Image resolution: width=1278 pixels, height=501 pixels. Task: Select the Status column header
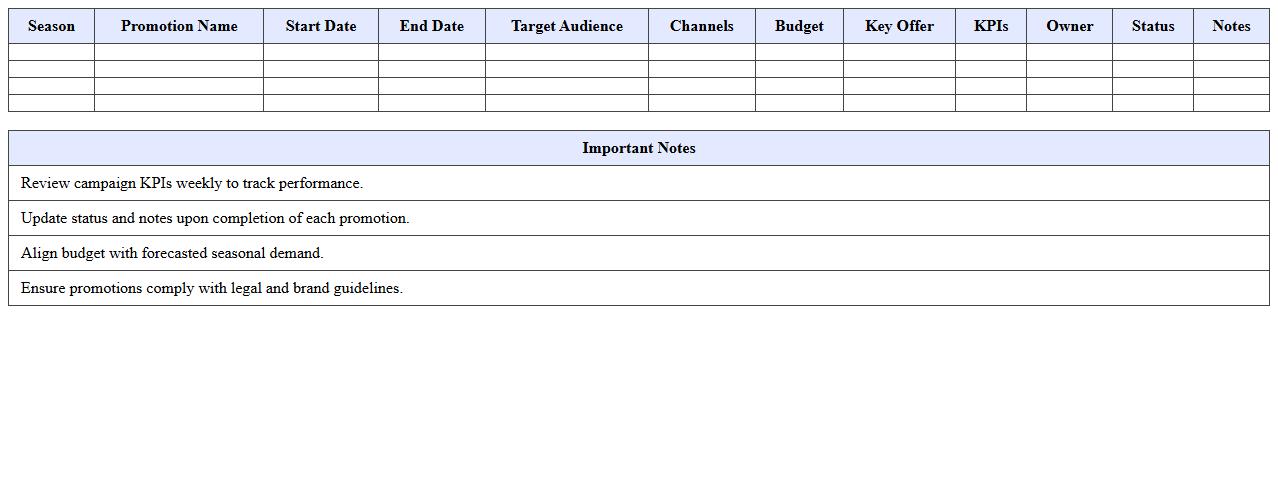(x=1153, y=26)
